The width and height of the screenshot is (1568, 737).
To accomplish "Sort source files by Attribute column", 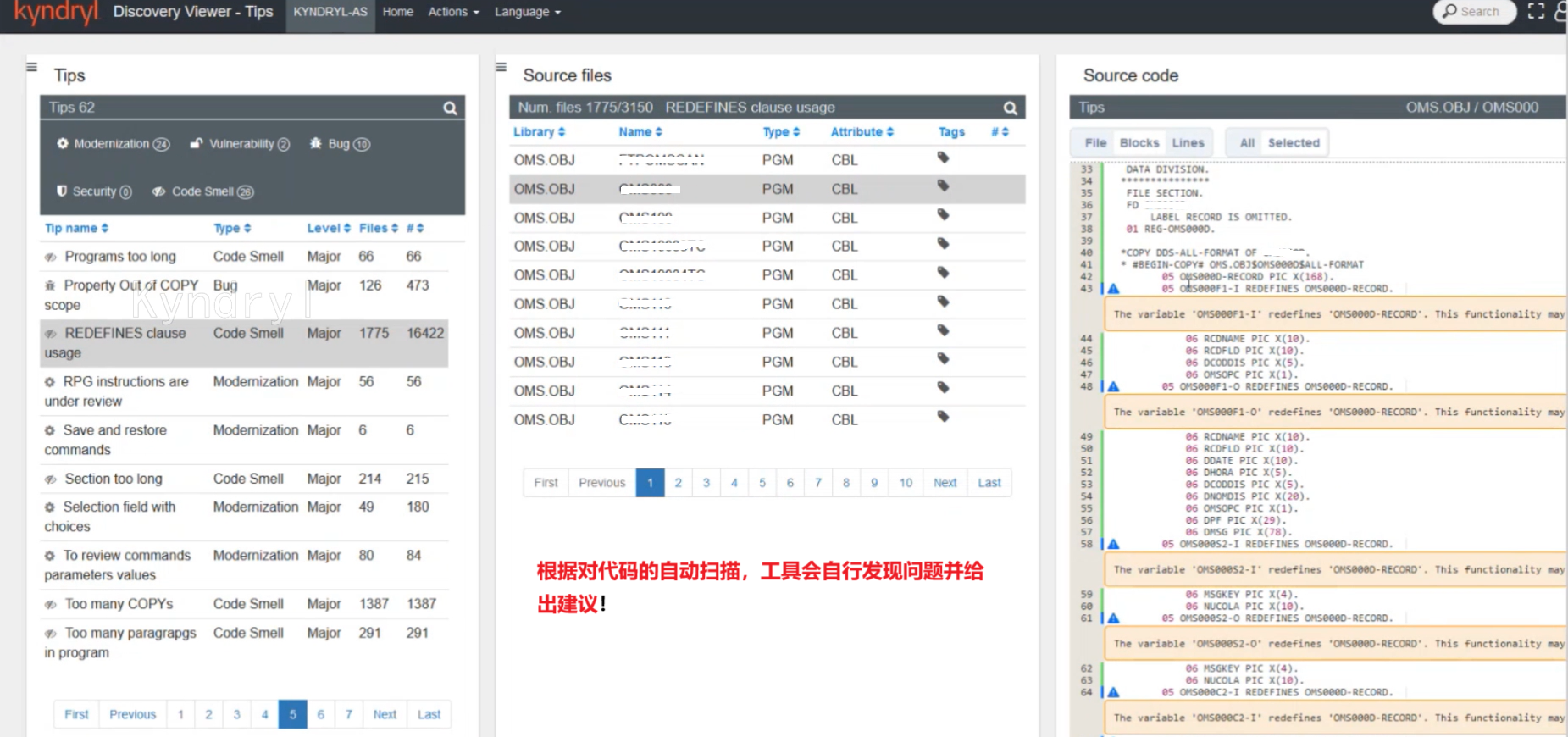I will click(x=862, y=132).
